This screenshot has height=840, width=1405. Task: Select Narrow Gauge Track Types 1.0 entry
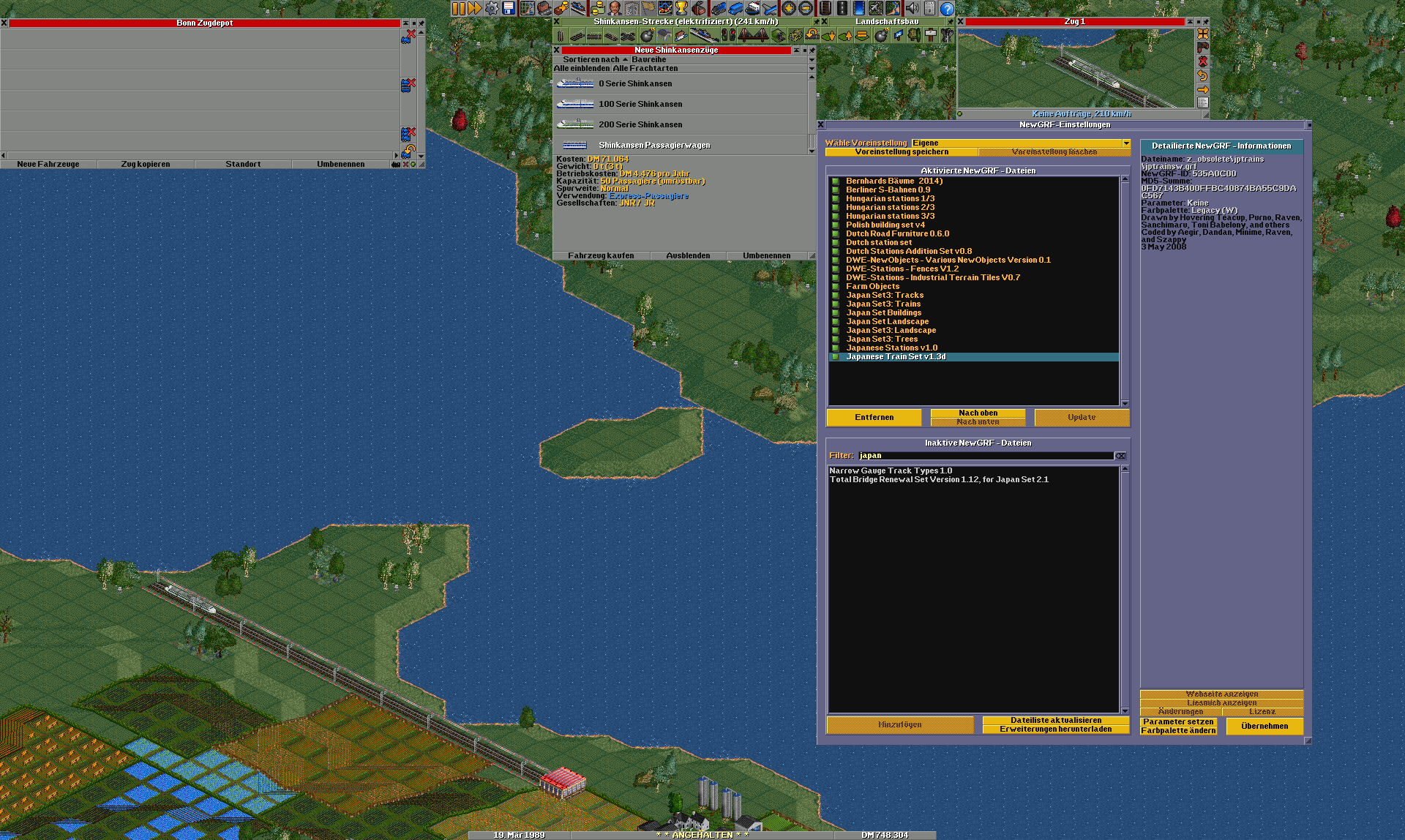click(x=891, y=471)
